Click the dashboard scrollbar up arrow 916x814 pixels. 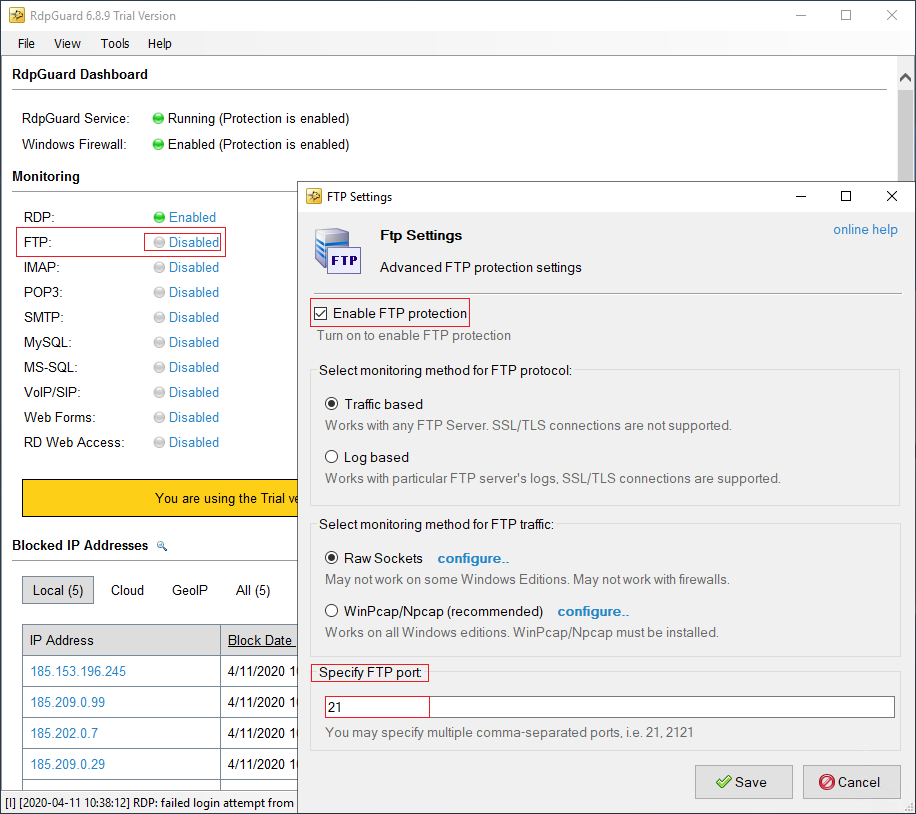905,77
